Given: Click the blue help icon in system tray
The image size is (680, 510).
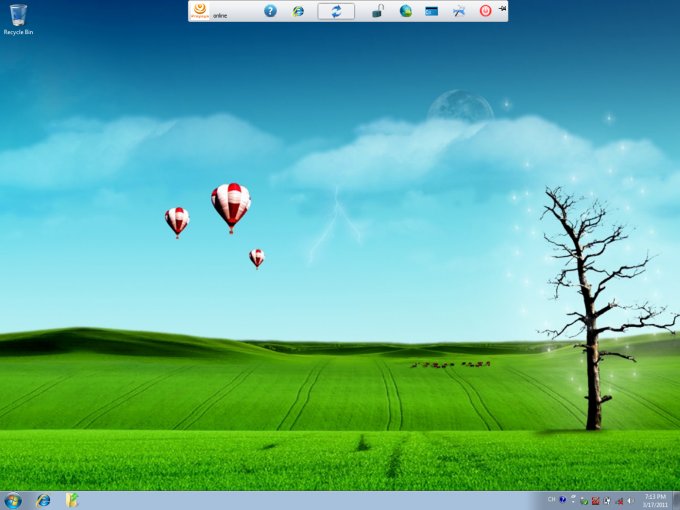Looking at the screenshot, I should 563,499.
